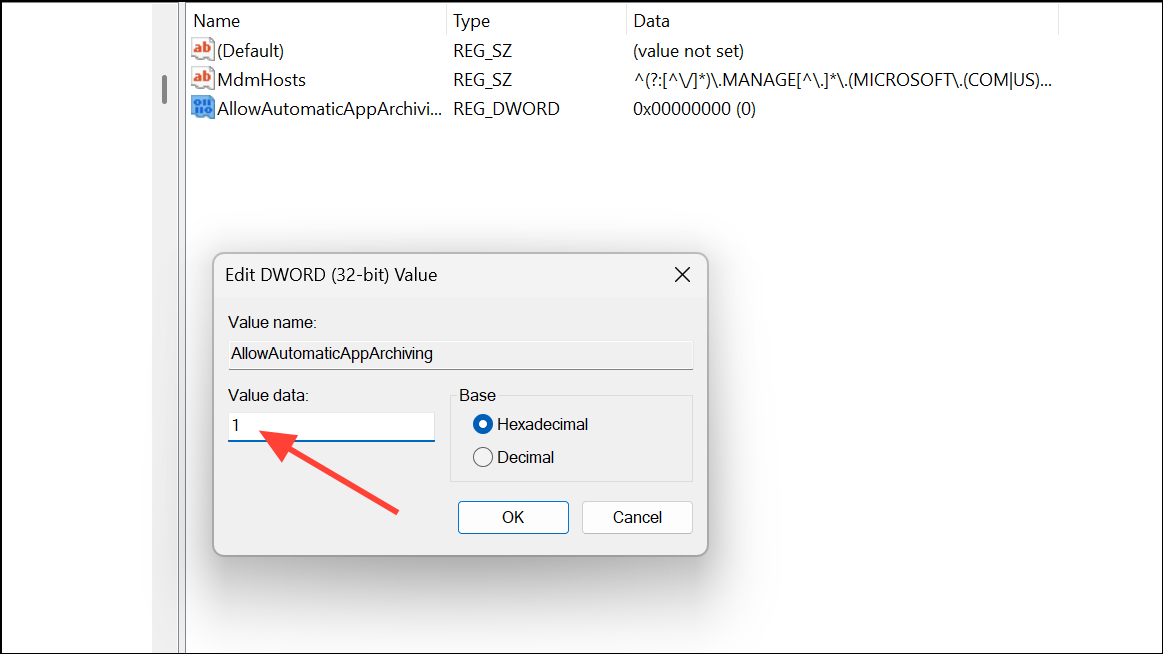Click the AllowAutomaticAppArchiving value name field

[x=460, y=354]
